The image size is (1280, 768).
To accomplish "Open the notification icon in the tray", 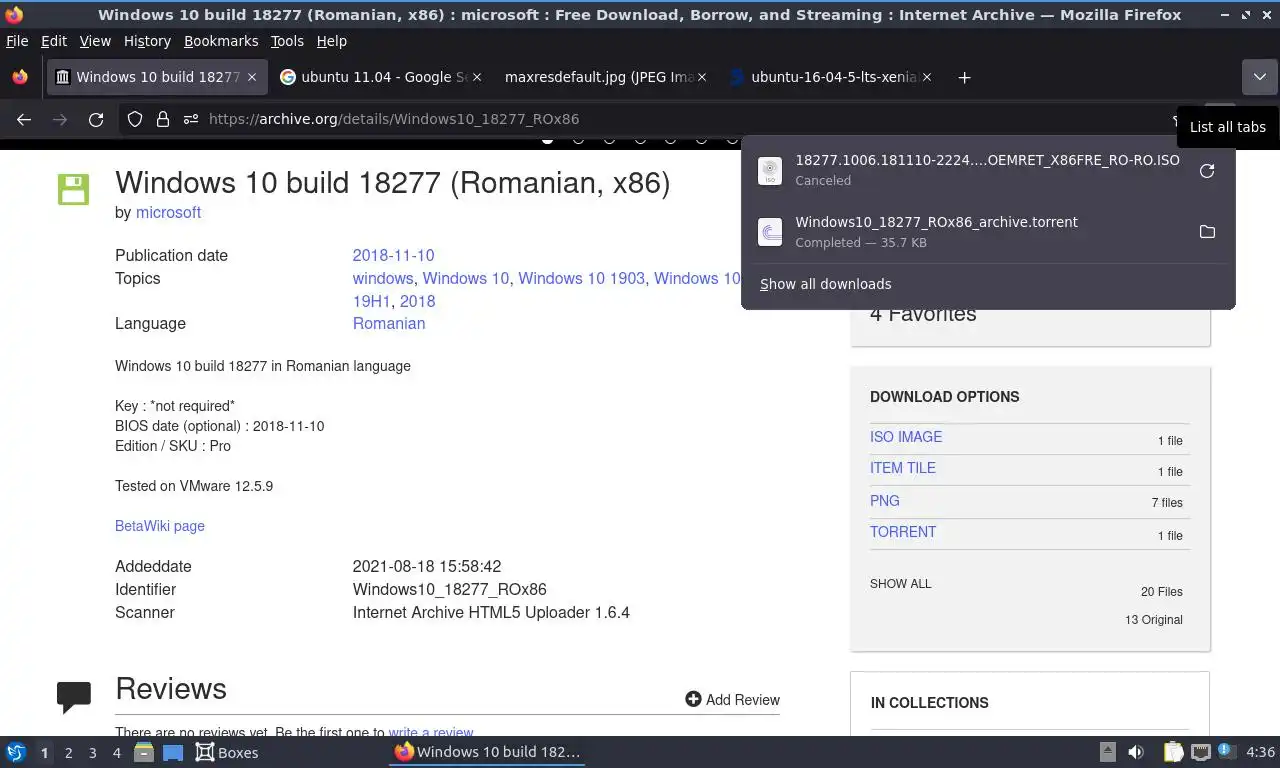I will point(1226,751).
